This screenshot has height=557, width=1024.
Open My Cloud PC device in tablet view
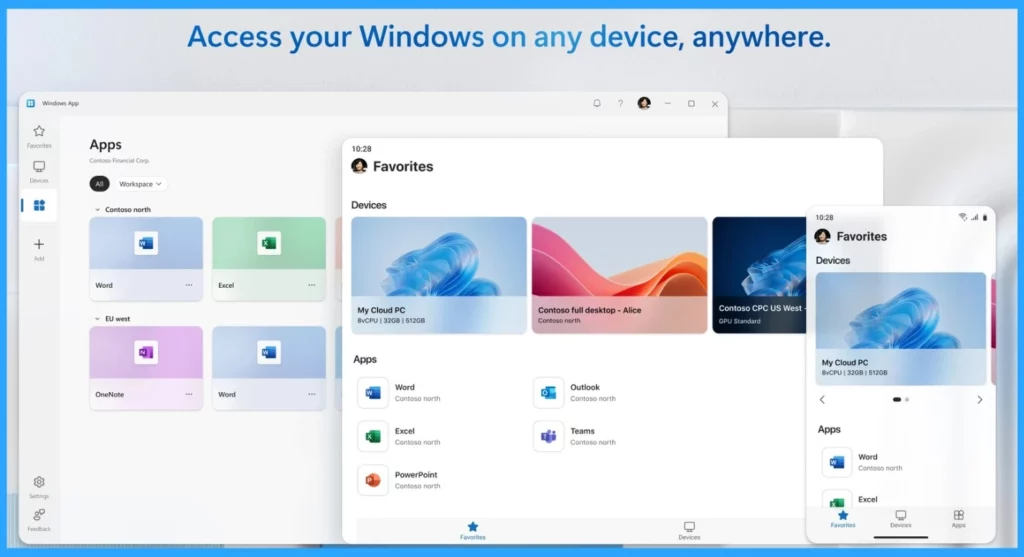(x=439, y=275)
